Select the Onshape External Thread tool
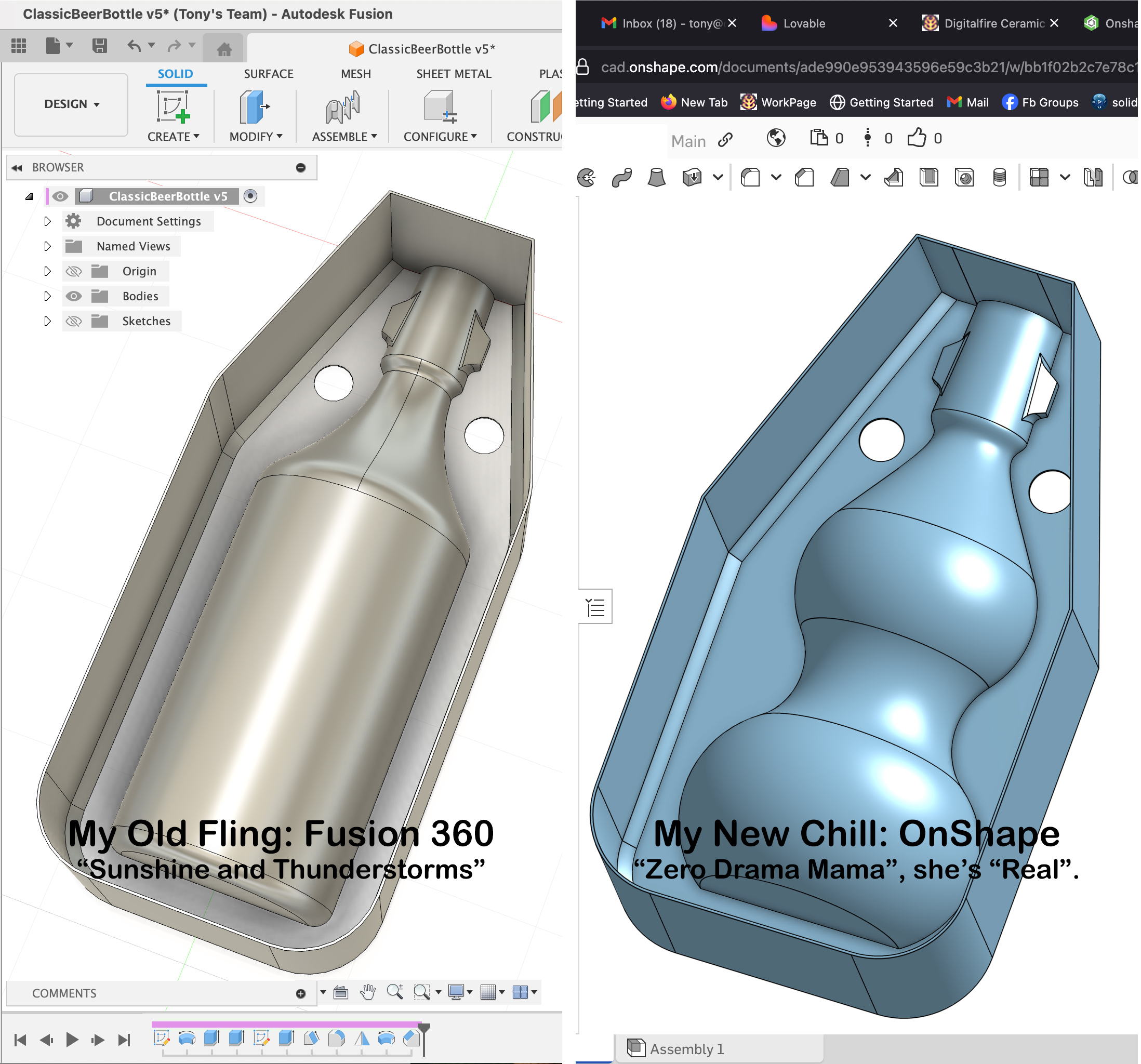1141x1064 pixels. click(x=999, y=177)
